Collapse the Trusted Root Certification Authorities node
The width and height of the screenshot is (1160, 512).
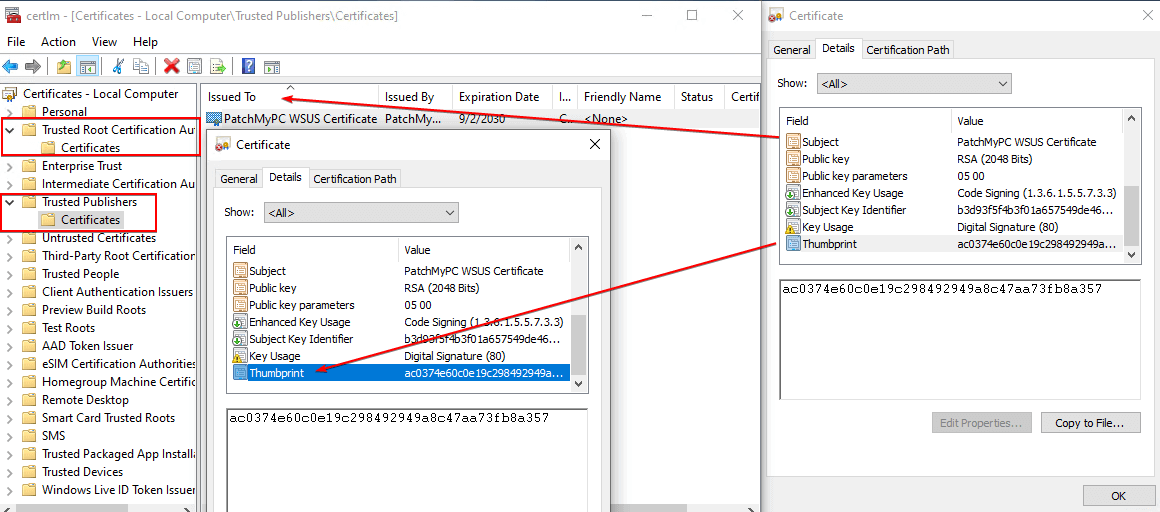click(x=10, y=130)
